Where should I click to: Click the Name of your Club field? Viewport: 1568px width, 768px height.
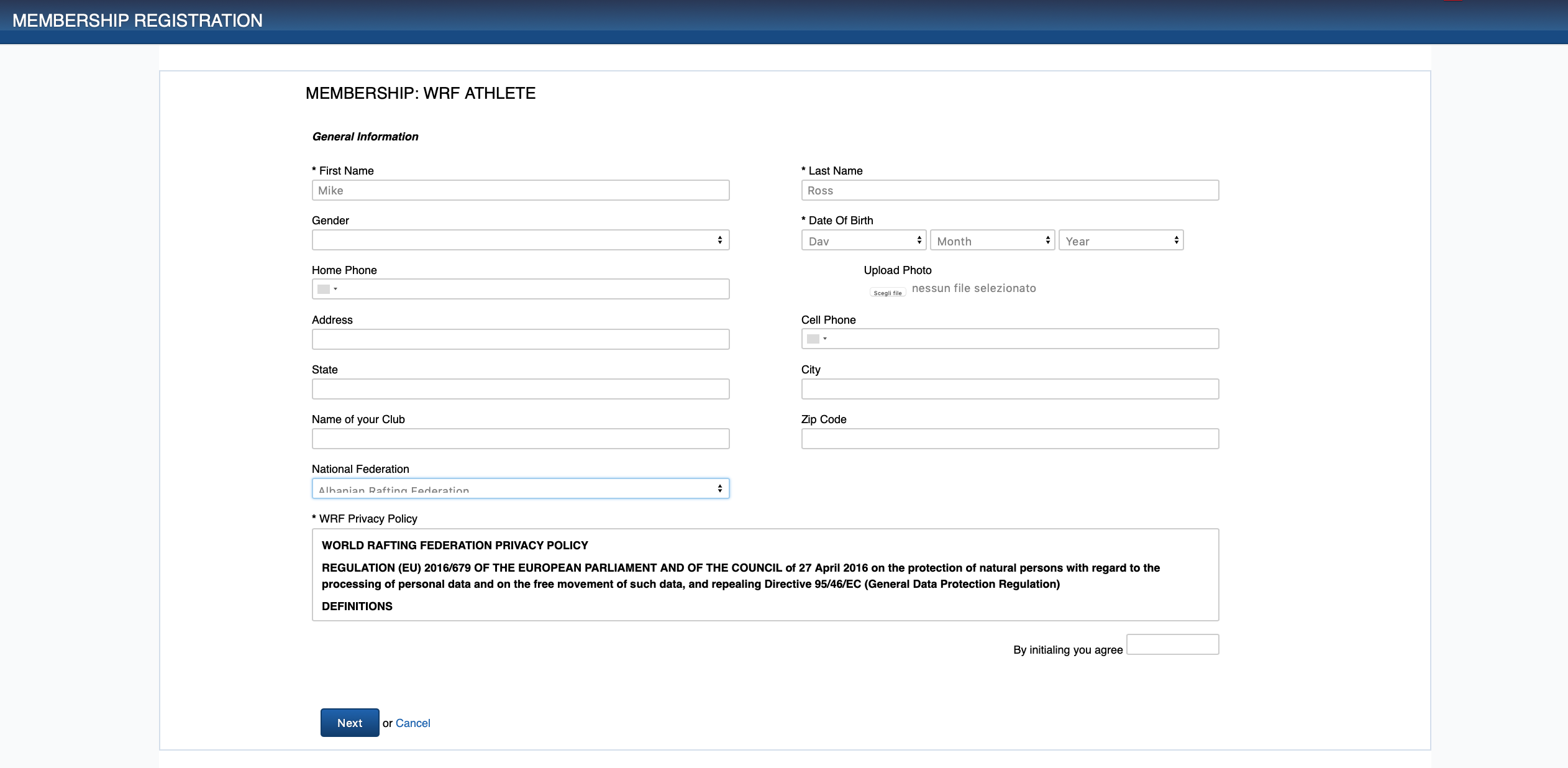[521, 439]
